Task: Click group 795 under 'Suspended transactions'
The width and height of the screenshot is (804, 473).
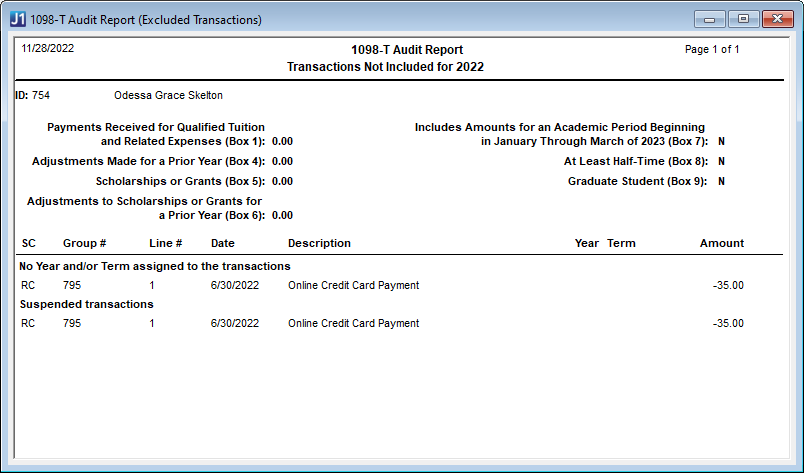Action: point(72,323)
